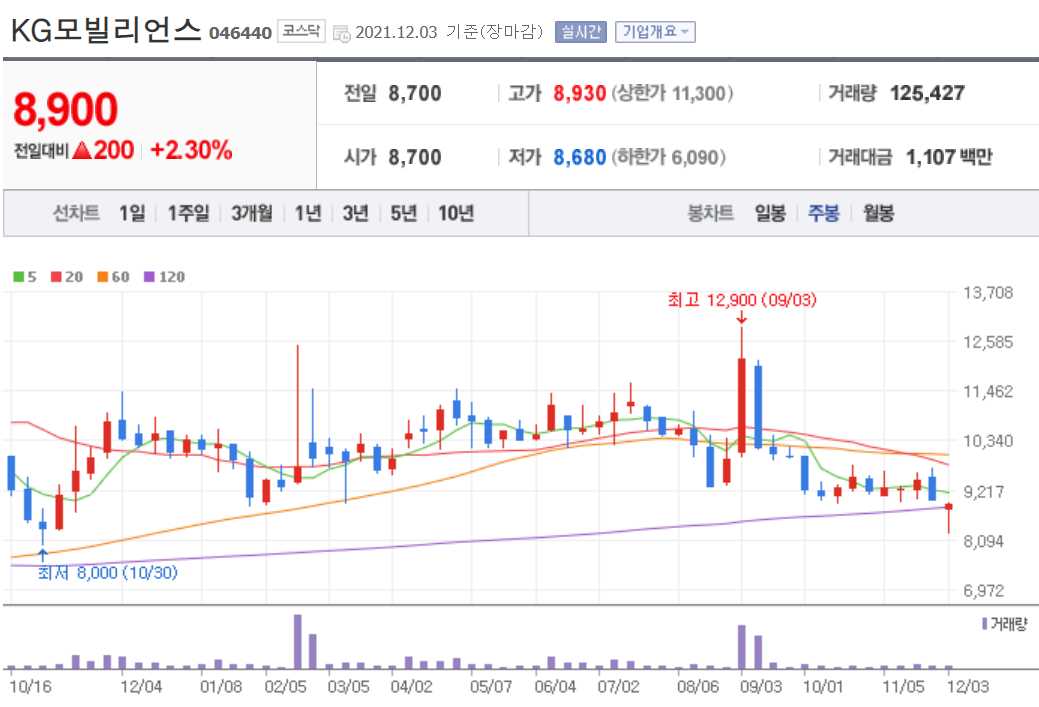Screen dimensions: 1039x707
Task: Switch to 월봉 monthly candle chart
Action: (x=878, y=213)
